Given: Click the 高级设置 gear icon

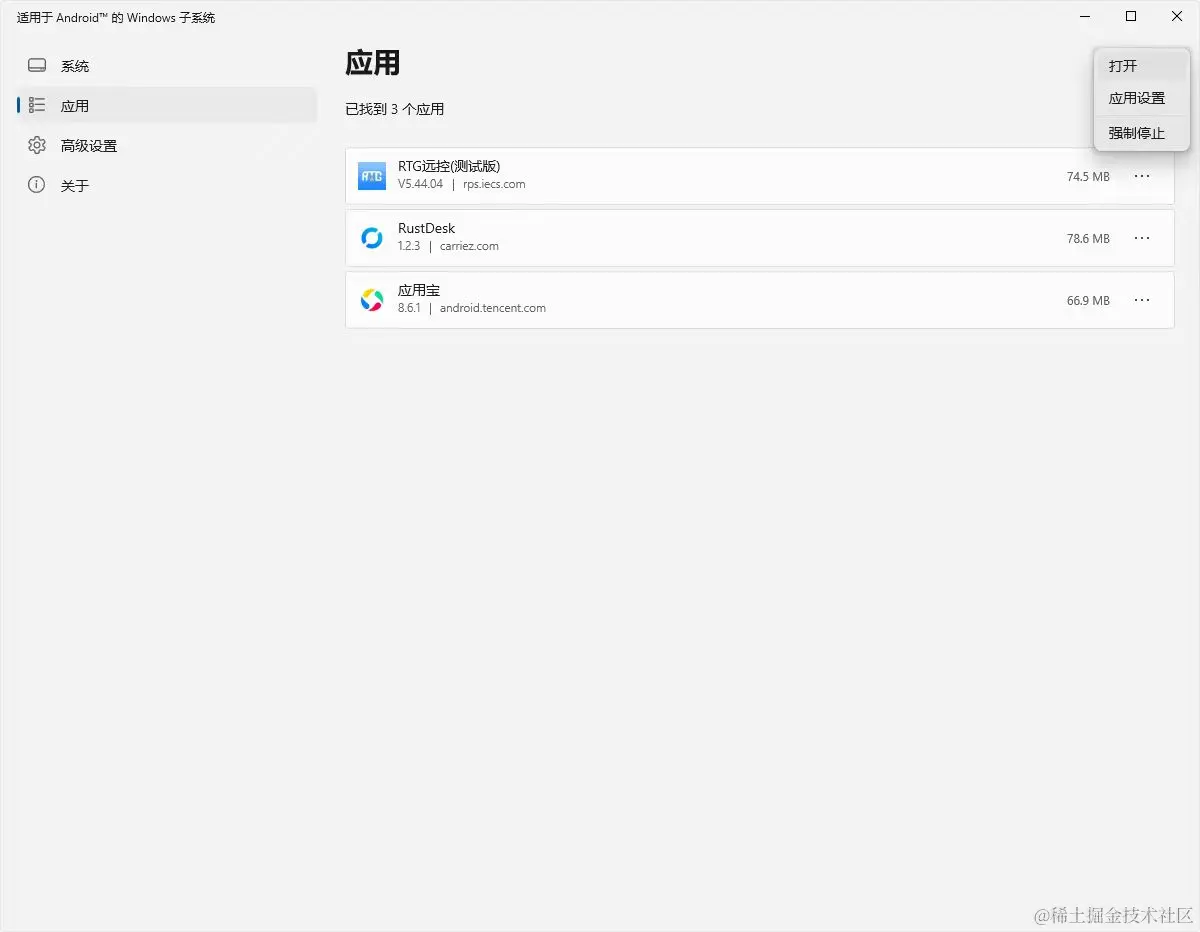Looking at the screenshot, I should pyautogui.click(x=37, y=145).
